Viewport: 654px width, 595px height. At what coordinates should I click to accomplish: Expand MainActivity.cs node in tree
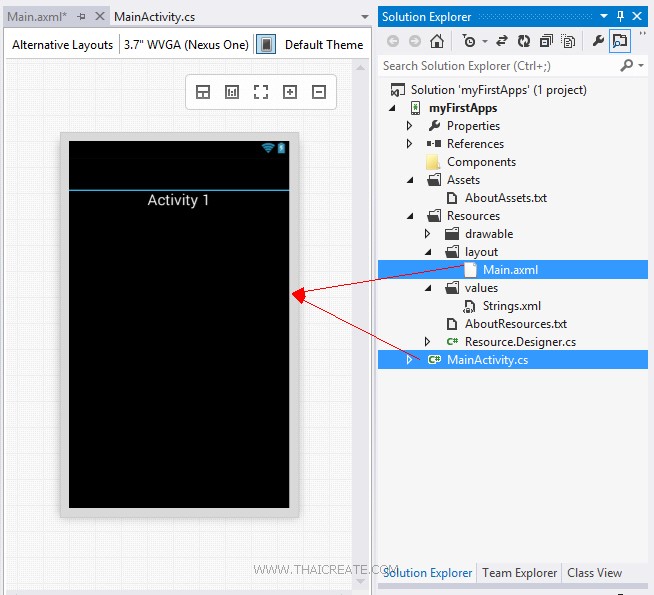coord(410,360)
